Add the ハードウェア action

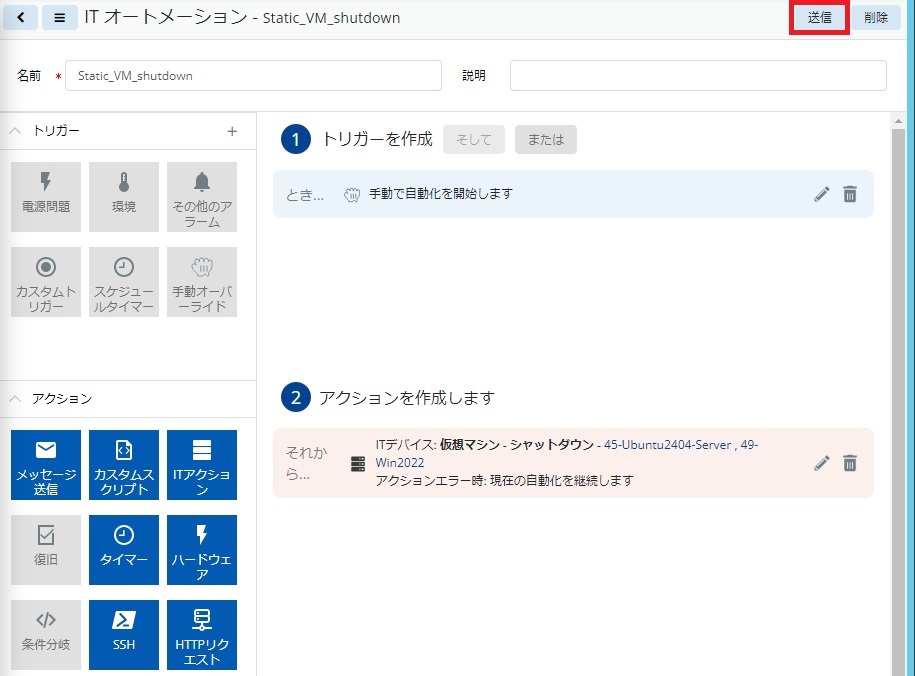202,550
